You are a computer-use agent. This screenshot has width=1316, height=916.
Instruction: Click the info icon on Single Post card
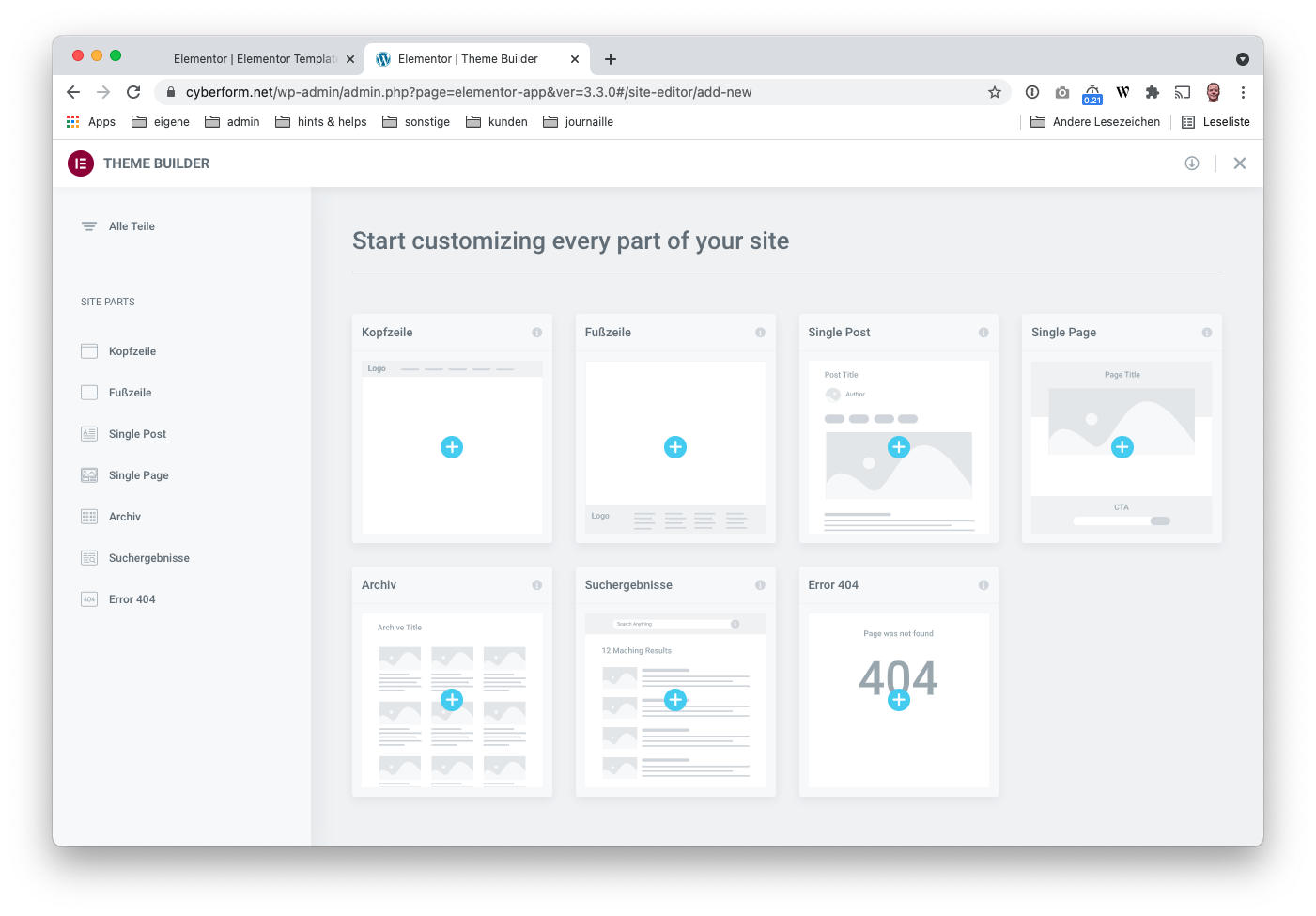click(x=983, y=333)
